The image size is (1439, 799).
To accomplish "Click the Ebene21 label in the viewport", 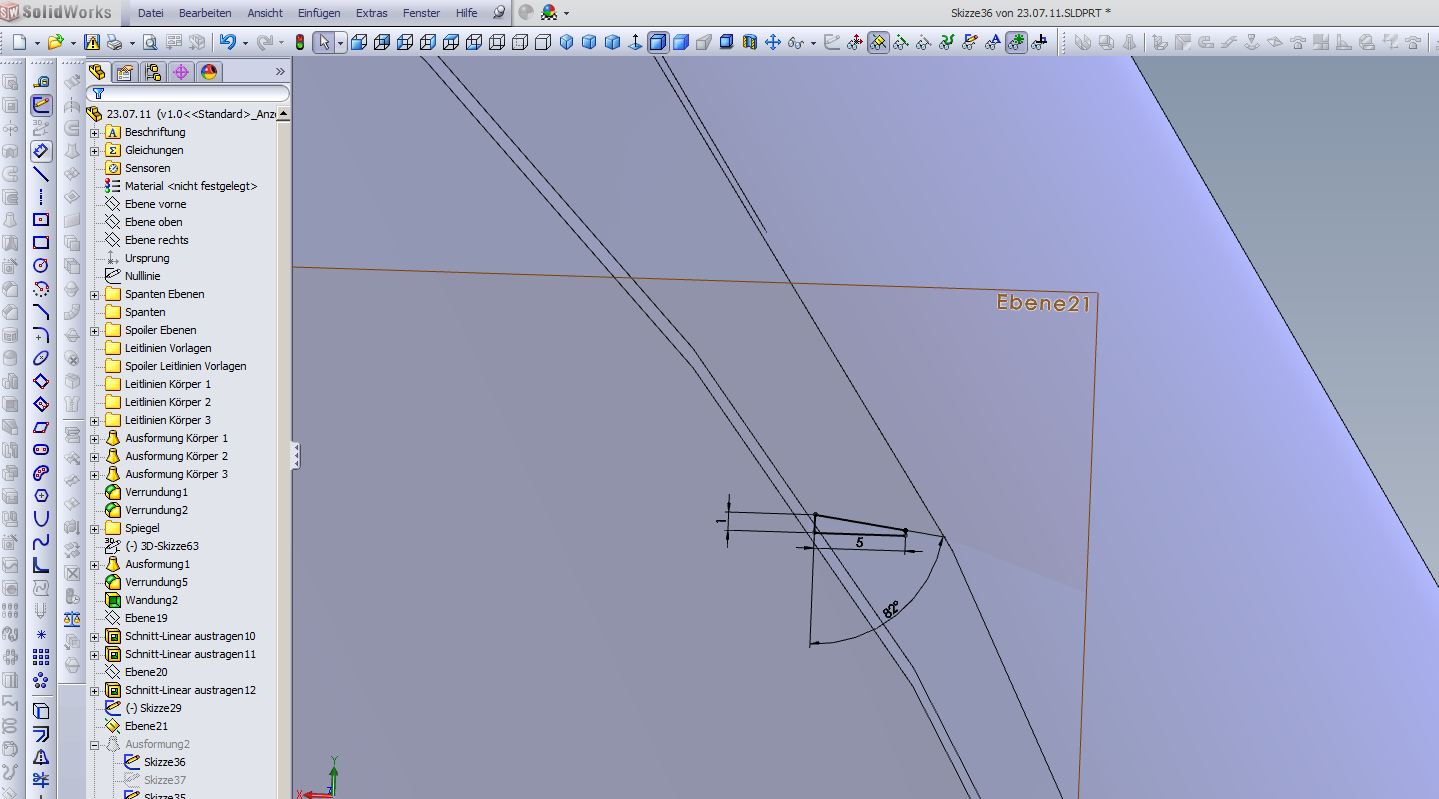I will coord(1043,303).
